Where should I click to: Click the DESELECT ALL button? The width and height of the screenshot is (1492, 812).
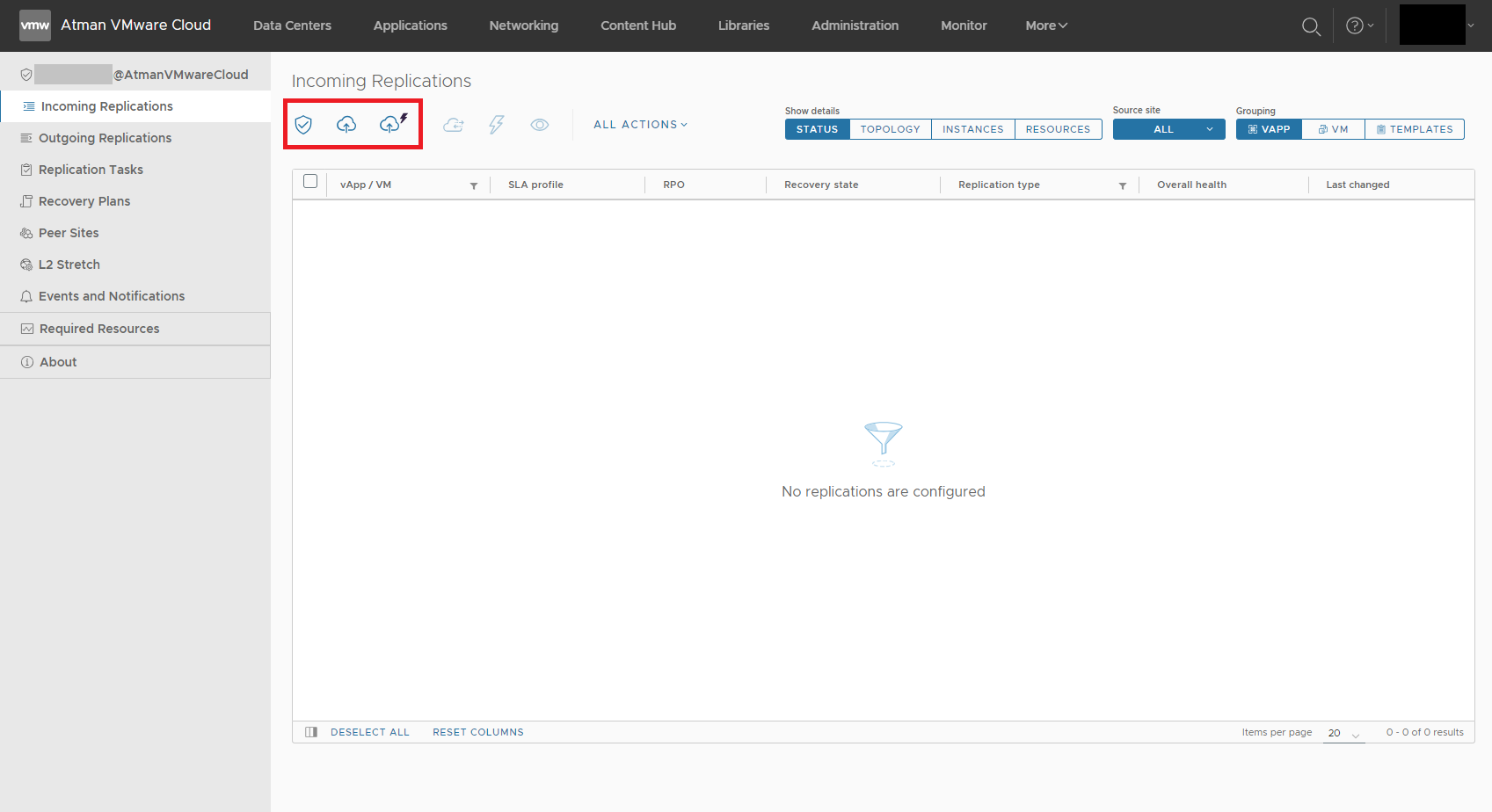[369, 732]
